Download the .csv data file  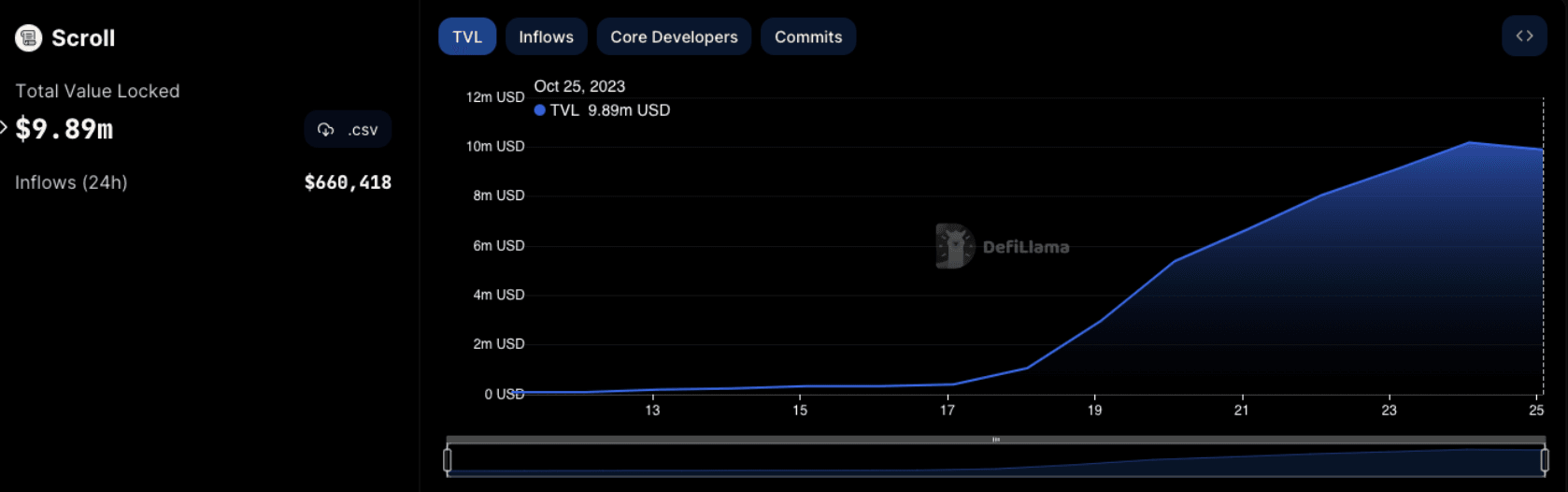pyautogui.click(x=348, y=130)
